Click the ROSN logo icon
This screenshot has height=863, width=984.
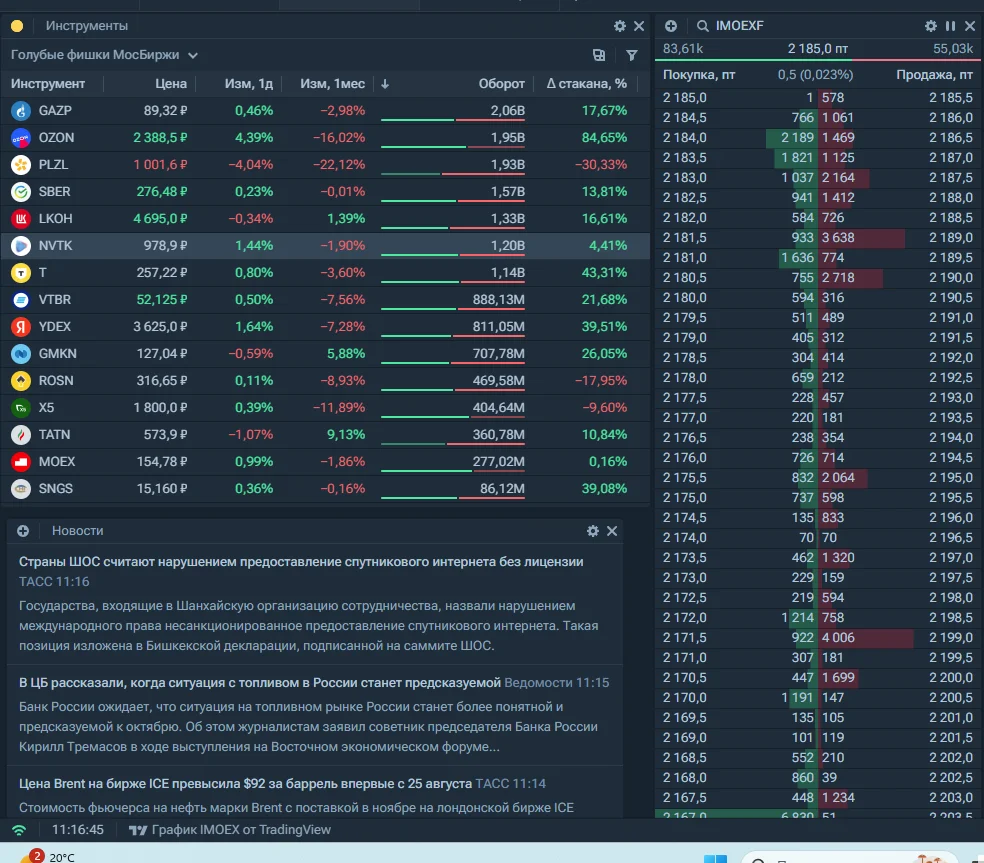point(21,380)
